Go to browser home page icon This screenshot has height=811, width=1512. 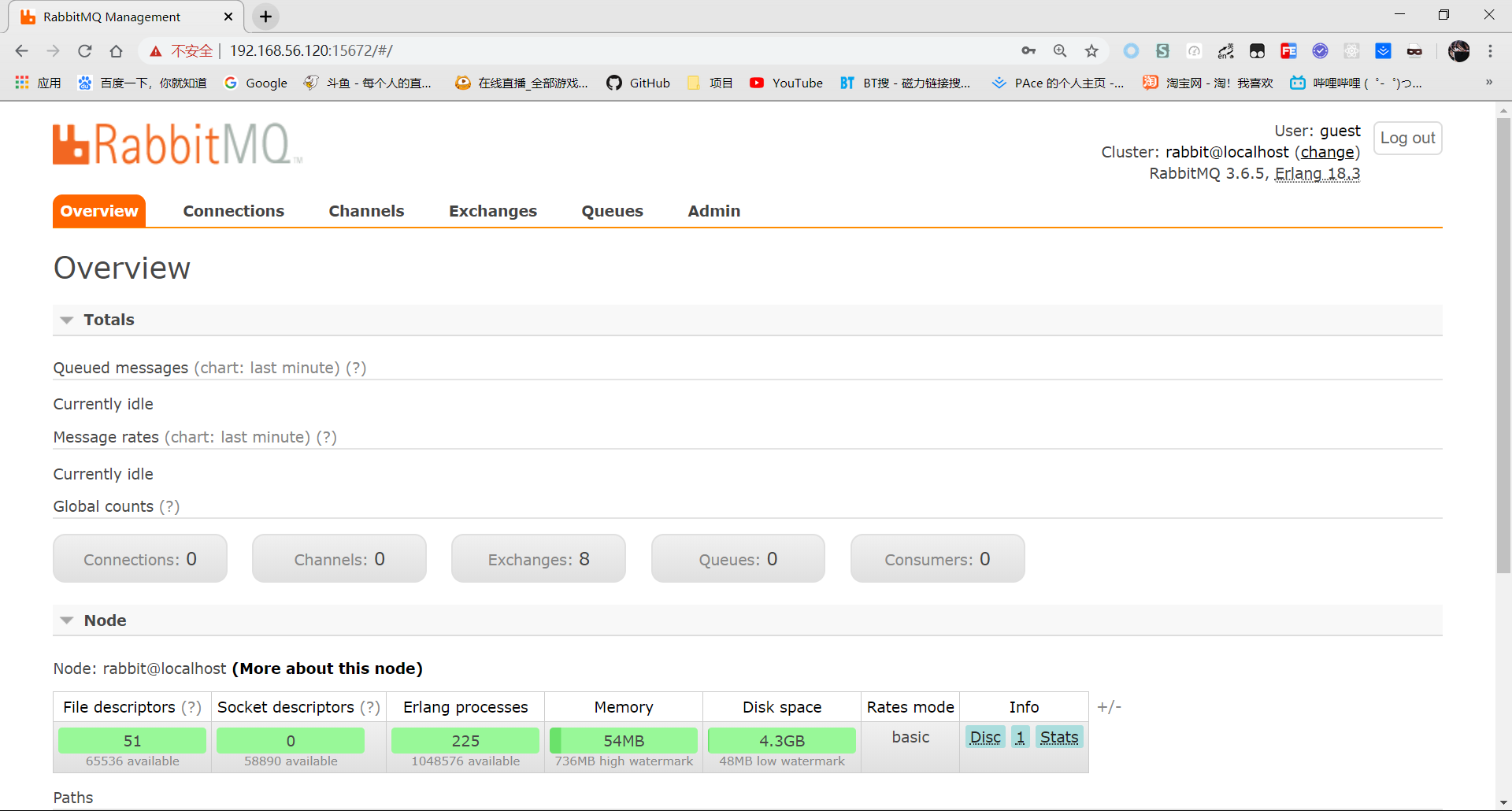pos(116,51)
